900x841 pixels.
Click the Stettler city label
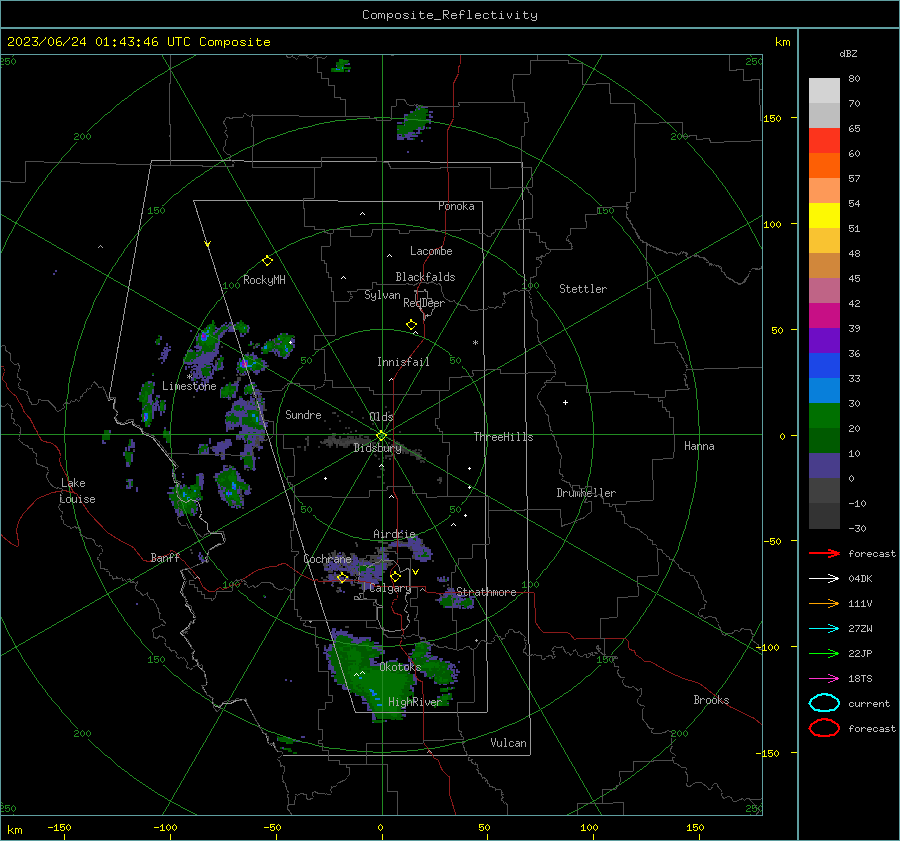point(583,289)
